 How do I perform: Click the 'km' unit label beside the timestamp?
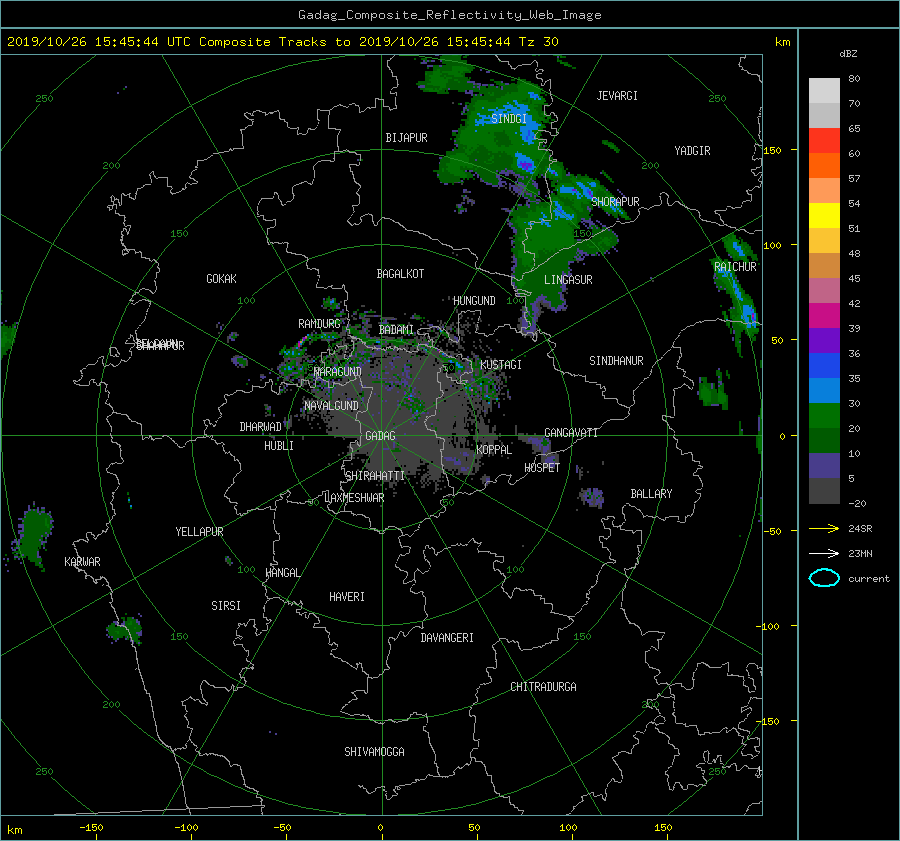pyautogui.click(x=782, y=42)
